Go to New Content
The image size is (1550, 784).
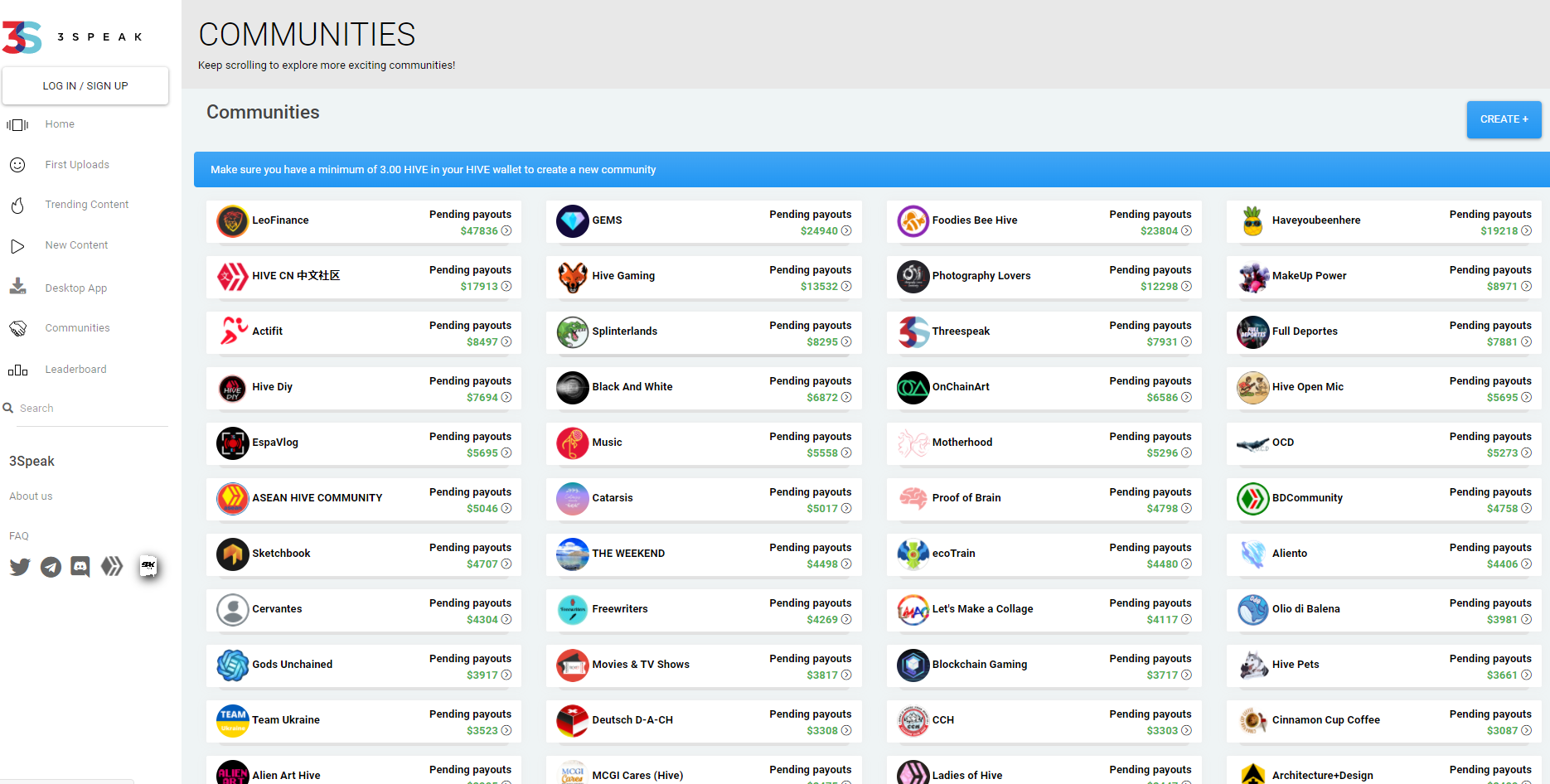(76, 245)
